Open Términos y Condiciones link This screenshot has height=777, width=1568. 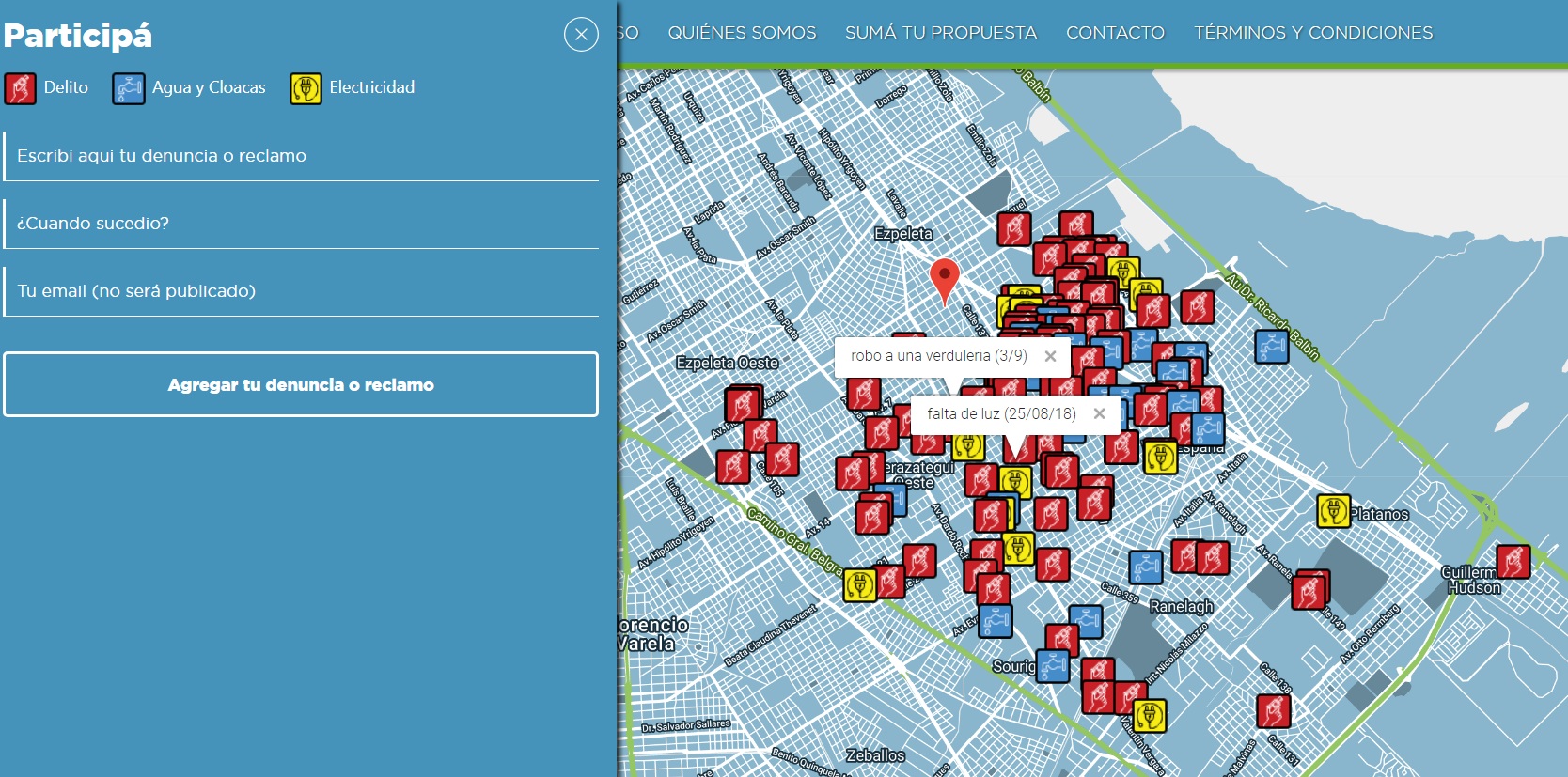pyautogui.click(x=1312, y=33)
